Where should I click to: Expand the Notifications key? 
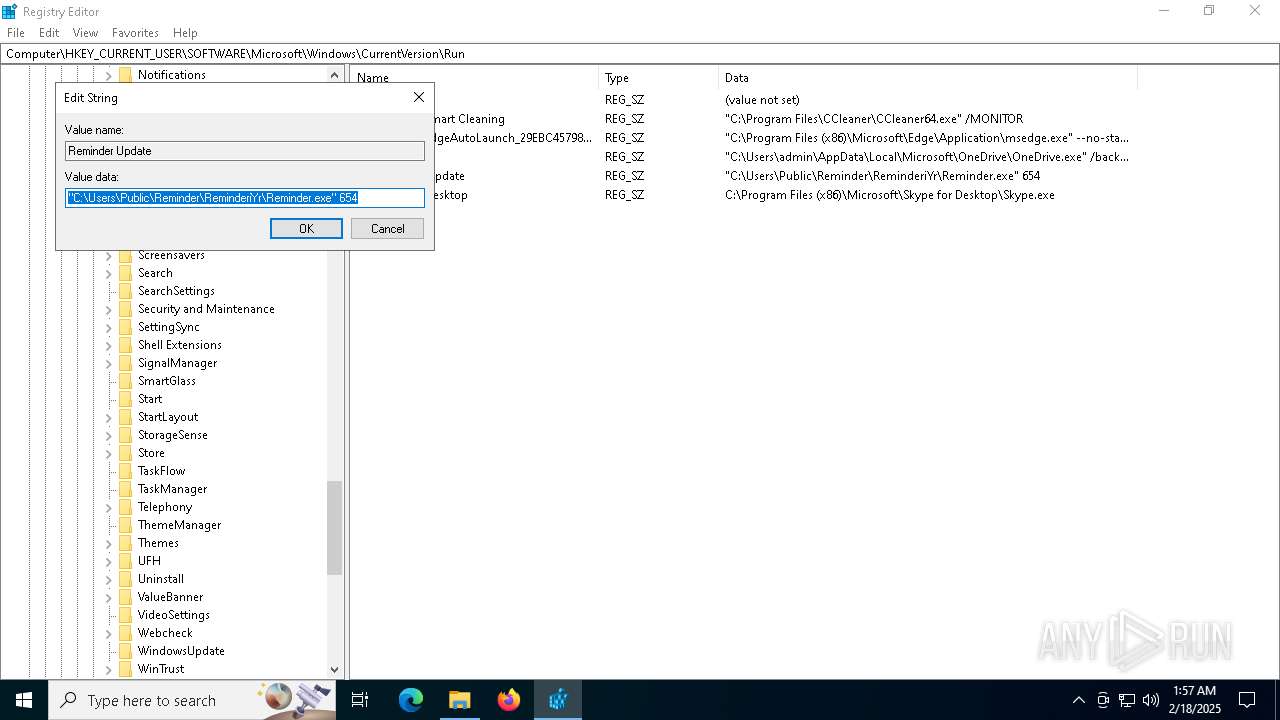[x=109, y=75]
